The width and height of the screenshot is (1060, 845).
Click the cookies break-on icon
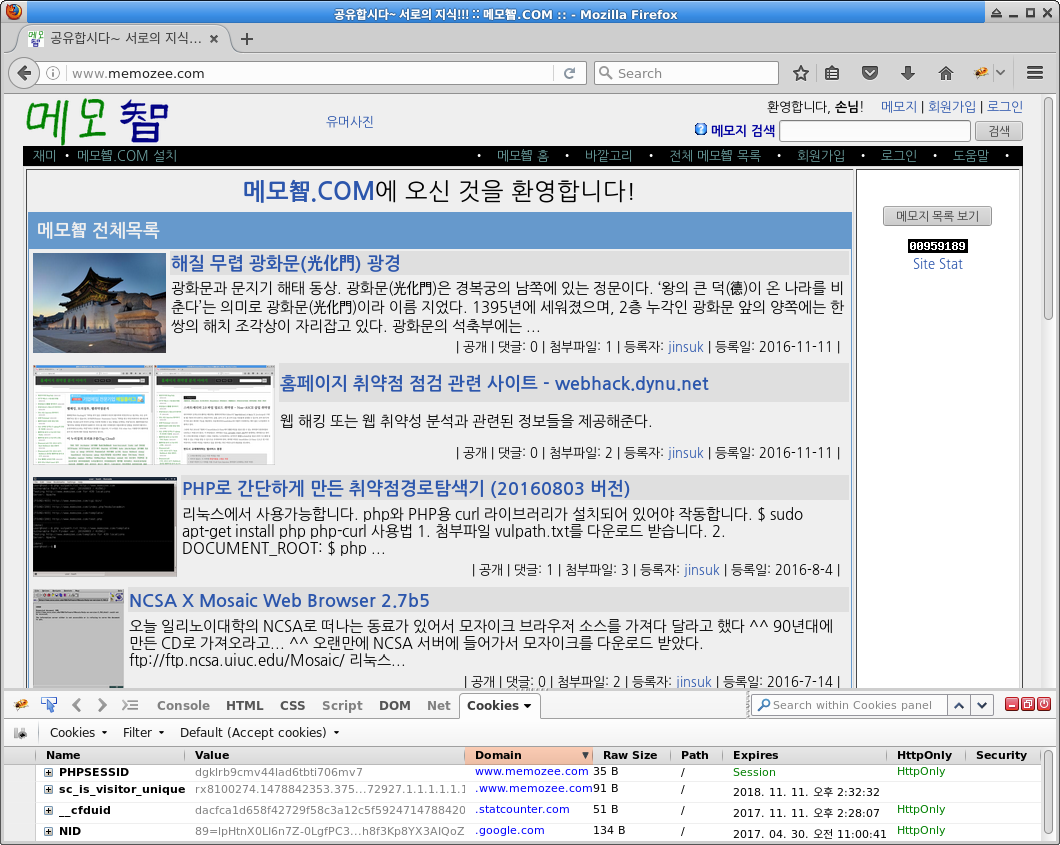tap(21, 733)
